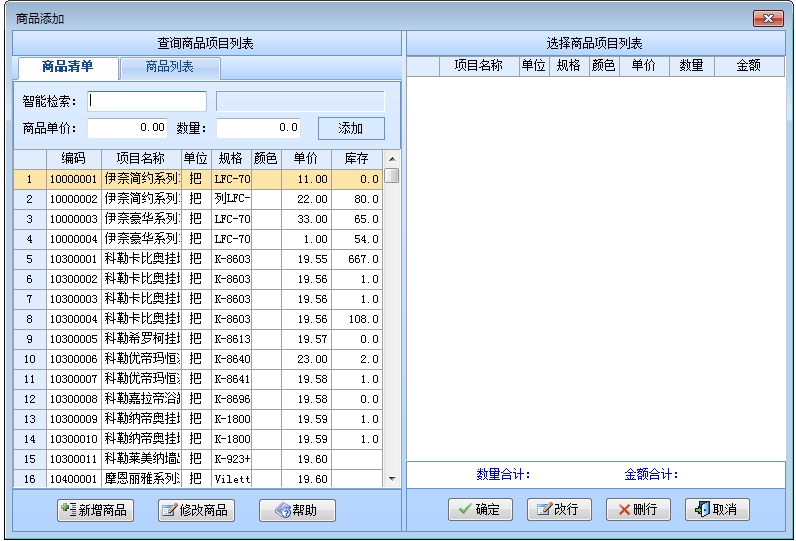Click the 数量 quantity input field
The width and height of the screenshot is (796, 541).
(x=258, y=128)
